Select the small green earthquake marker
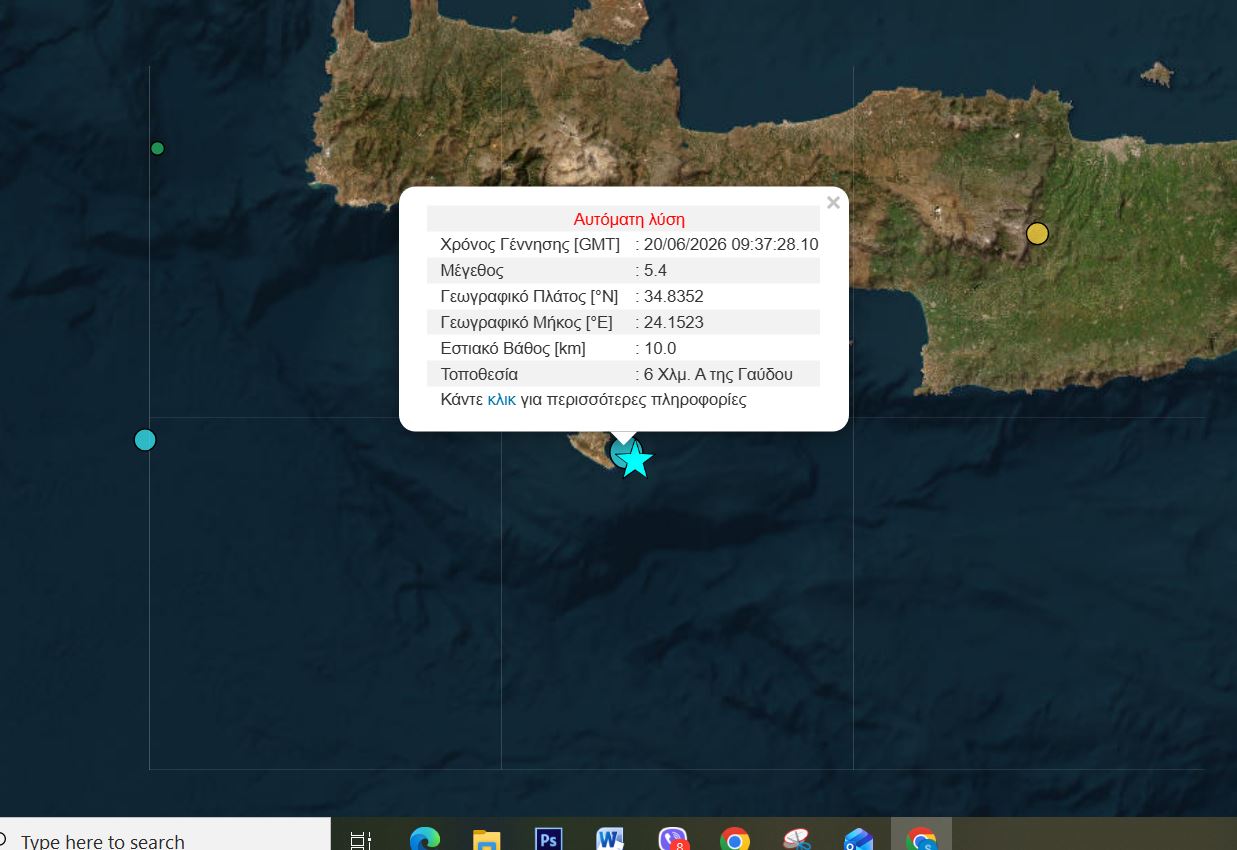Screen dimensions: 1237x850 point(157,148)
